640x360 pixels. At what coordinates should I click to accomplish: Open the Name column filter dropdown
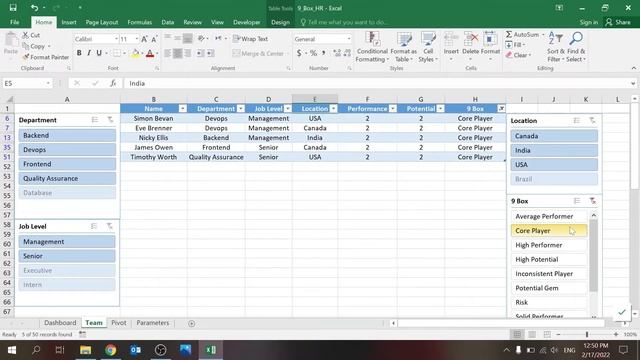tap(182, 109)
